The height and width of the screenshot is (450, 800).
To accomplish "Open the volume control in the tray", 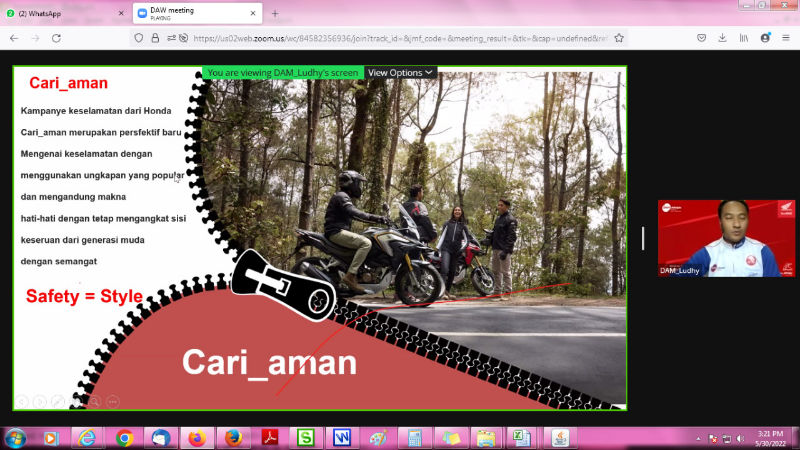I will [x=740, y=439].
